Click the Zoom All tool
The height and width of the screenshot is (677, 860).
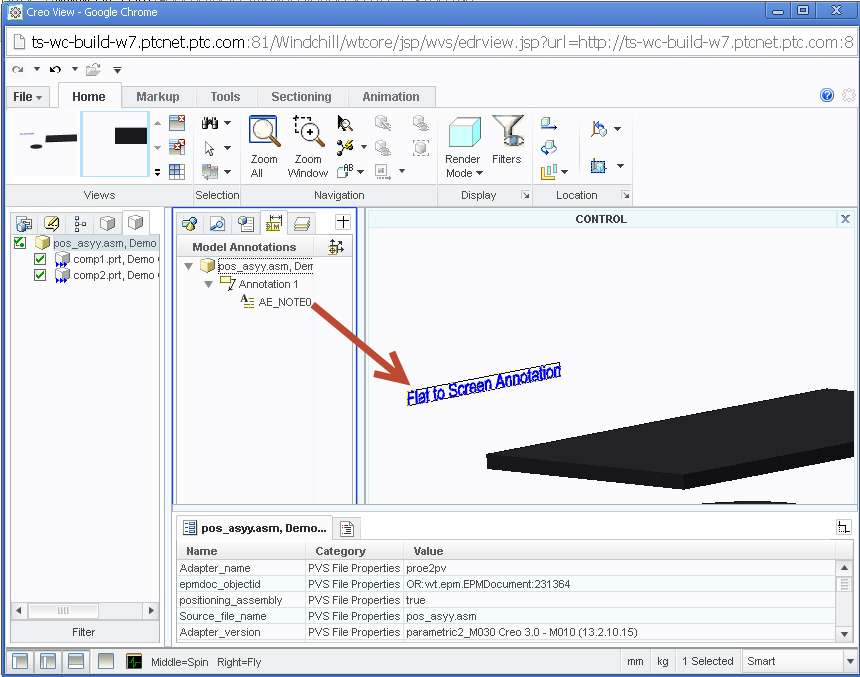pyautogui.click(x=264, y=146)
